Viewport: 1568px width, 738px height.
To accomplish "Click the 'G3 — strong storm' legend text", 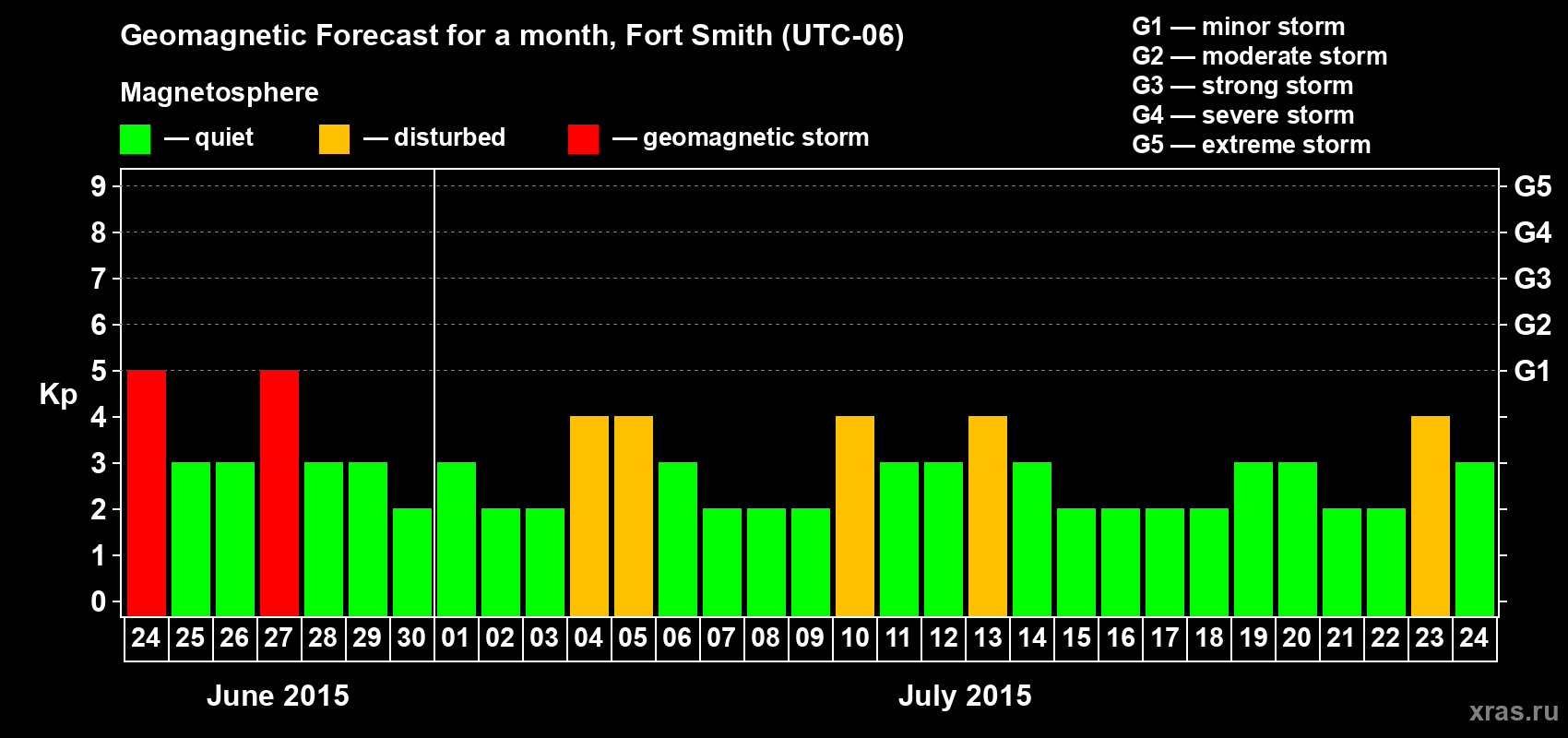I will pyautogui.click(x=1243, y=86).
